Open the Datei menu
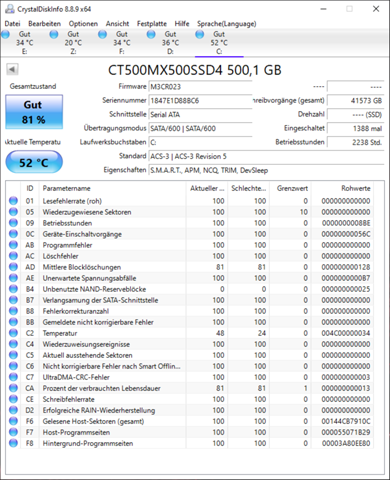The height and width of the screenshot is (480, 390). (x=13, y=24)
